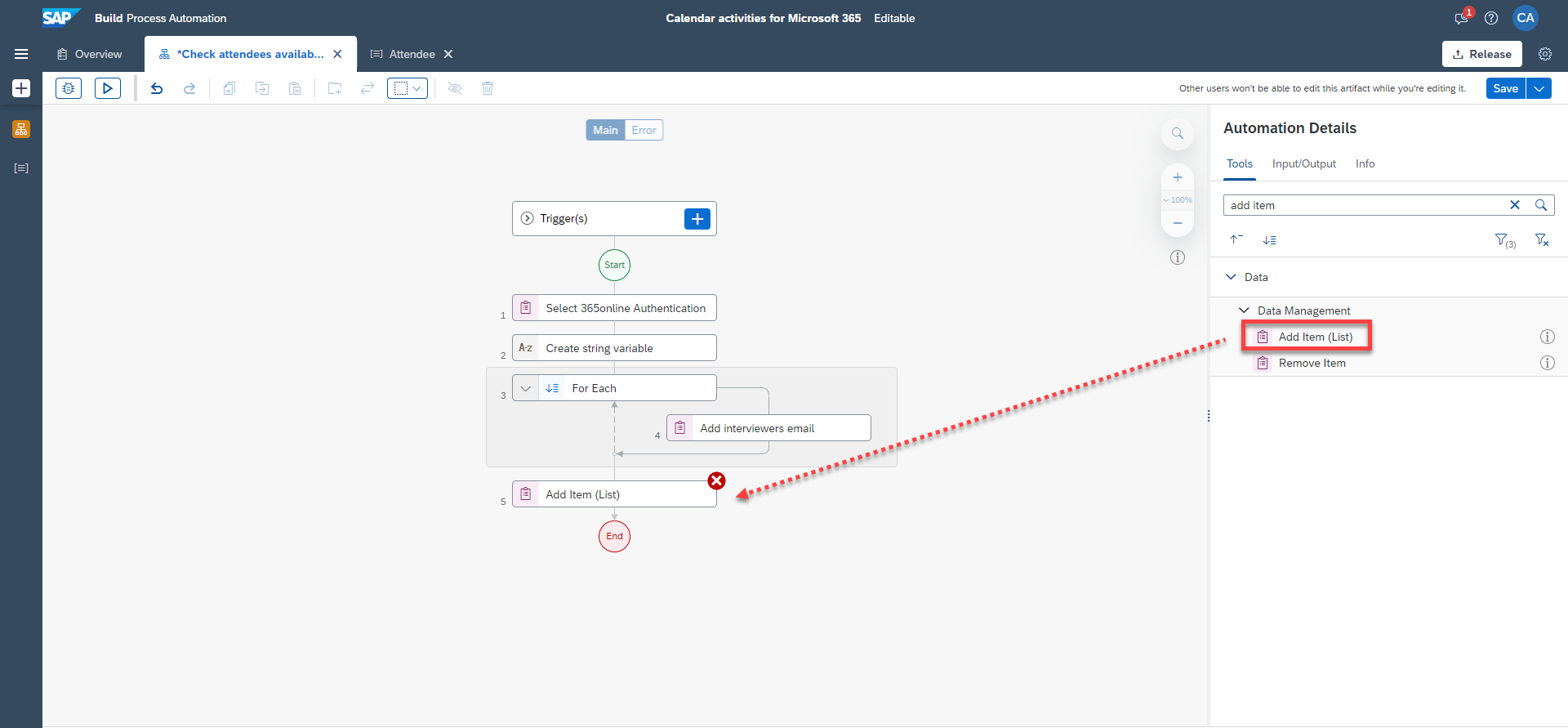Click the delete trash icon in toolbar

pos(488,88)
